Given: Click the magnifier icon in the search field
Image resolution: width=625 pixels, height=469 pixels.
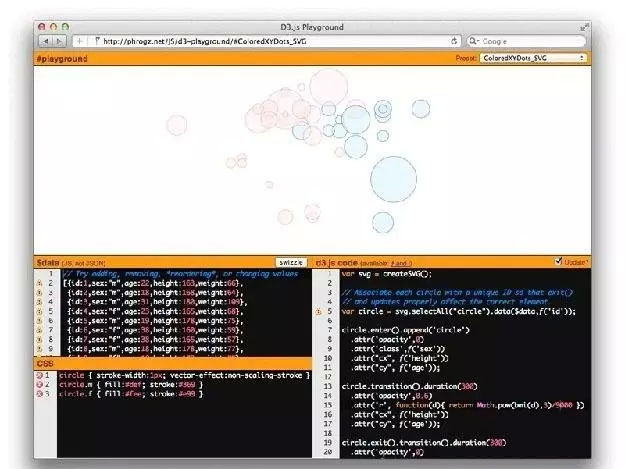Looking at the screenshot, I should pos(473,41).
